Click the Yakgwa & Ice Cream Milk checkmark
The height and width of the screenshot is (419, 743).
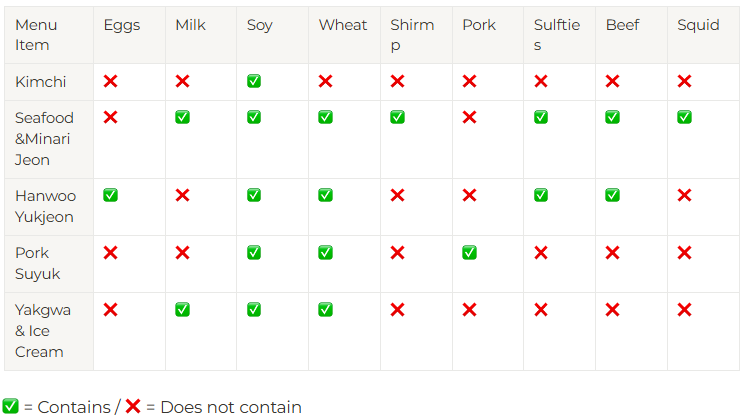(182, 309)
